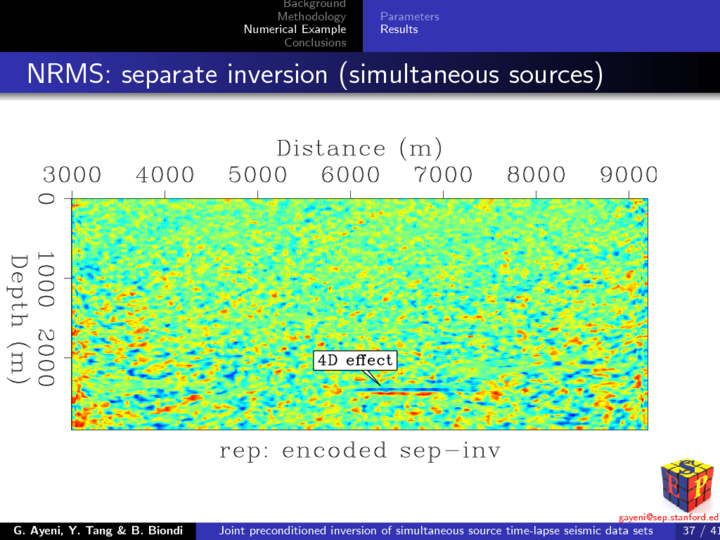Click the 9000 tick on distance axis
720x540 pixels.
pos(629,176)
